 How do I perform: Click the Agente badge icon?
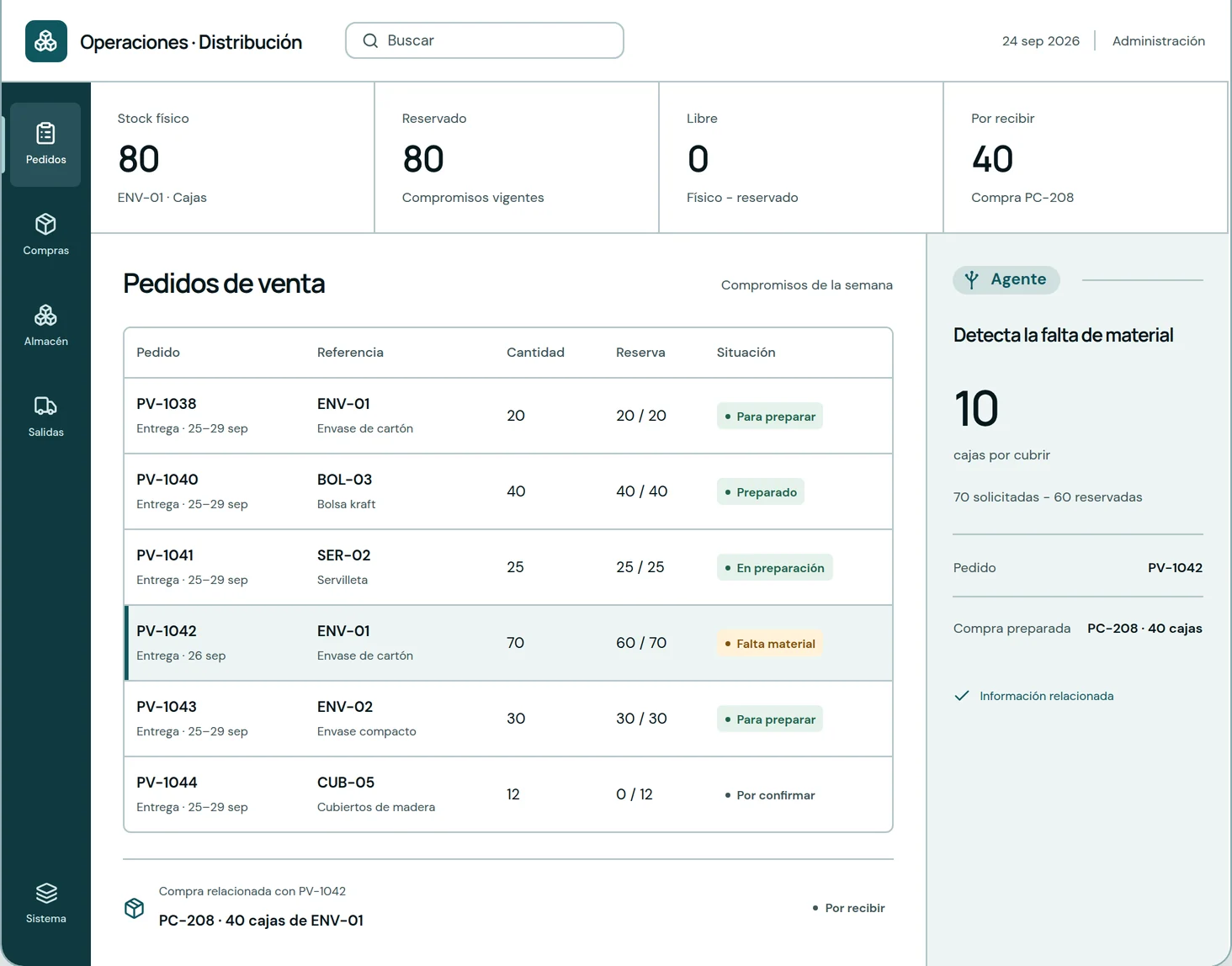(x=972, y=279)
